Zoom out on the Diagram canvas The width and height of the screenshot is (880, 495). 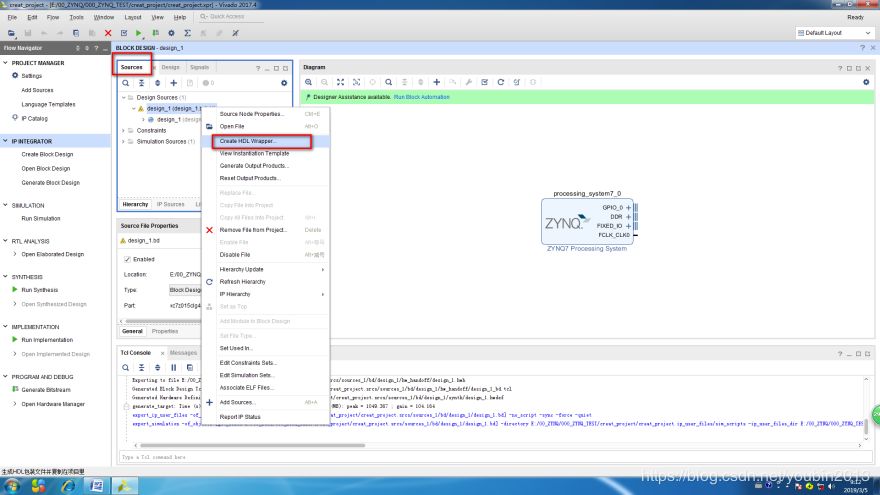324,82
